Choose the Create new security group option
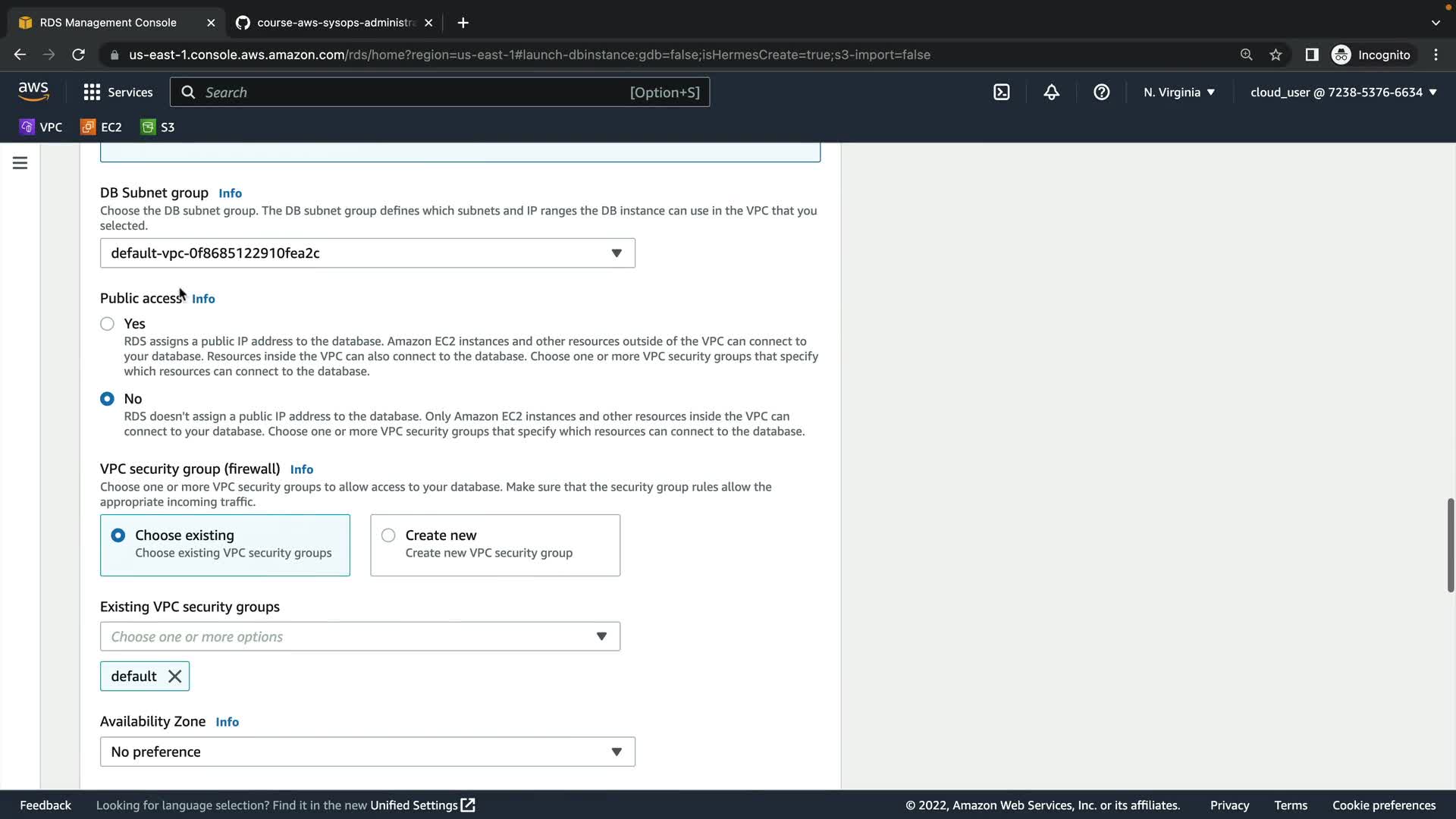The width and height of the screenshot is (1456, 819). (388, 535)
